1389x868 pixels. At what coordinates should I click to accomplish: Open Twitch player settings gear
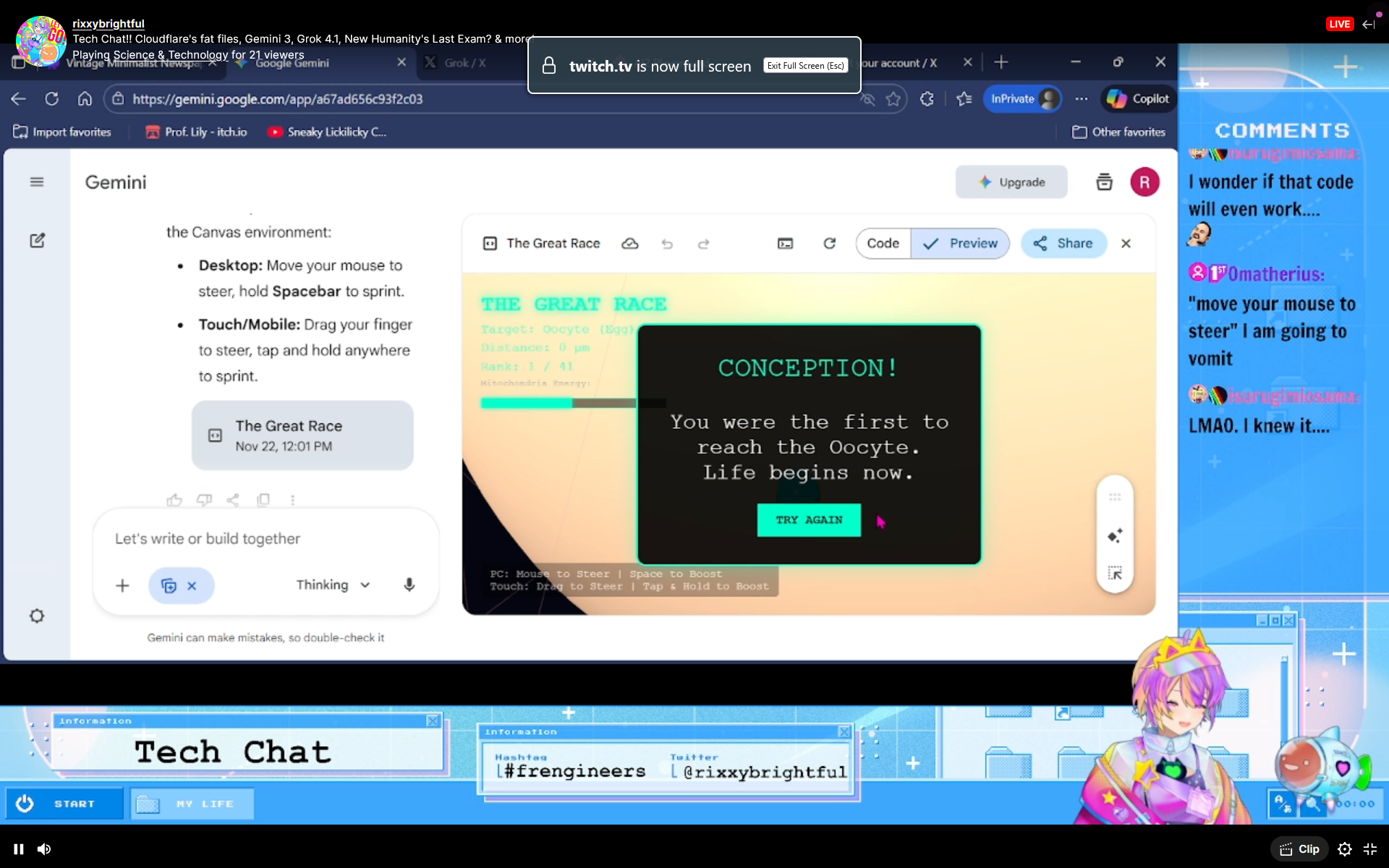[1344, 849]
